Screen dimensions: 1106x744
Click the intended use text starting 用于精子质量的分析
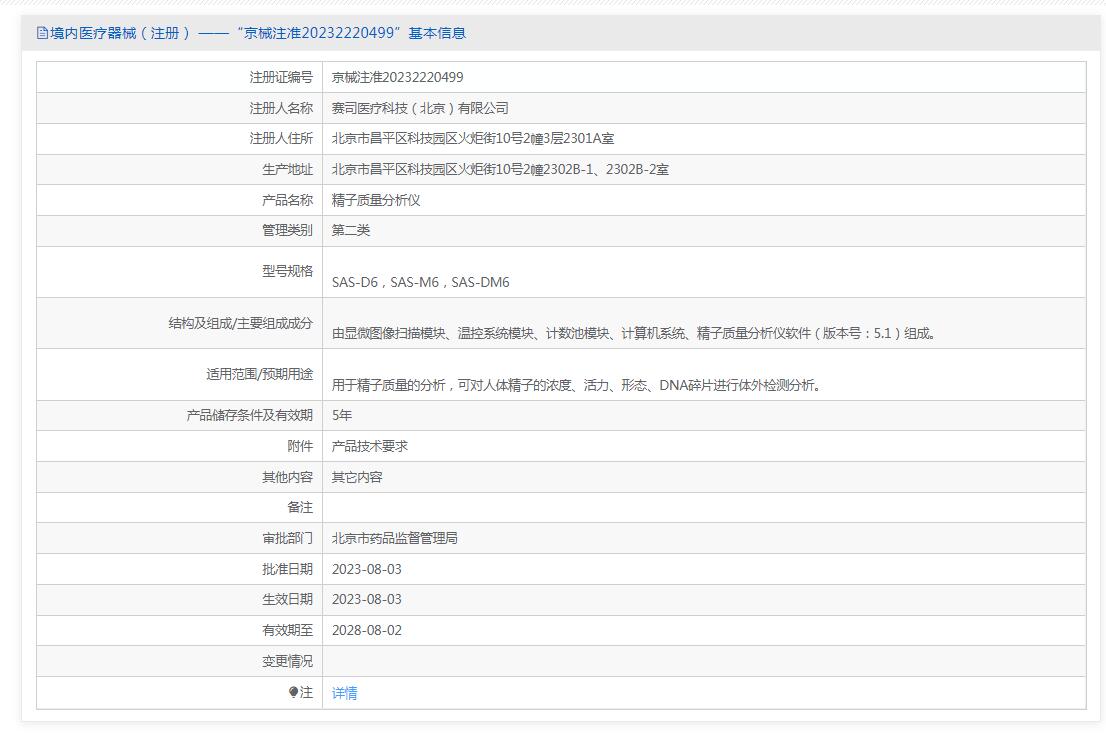pos(576,385)
